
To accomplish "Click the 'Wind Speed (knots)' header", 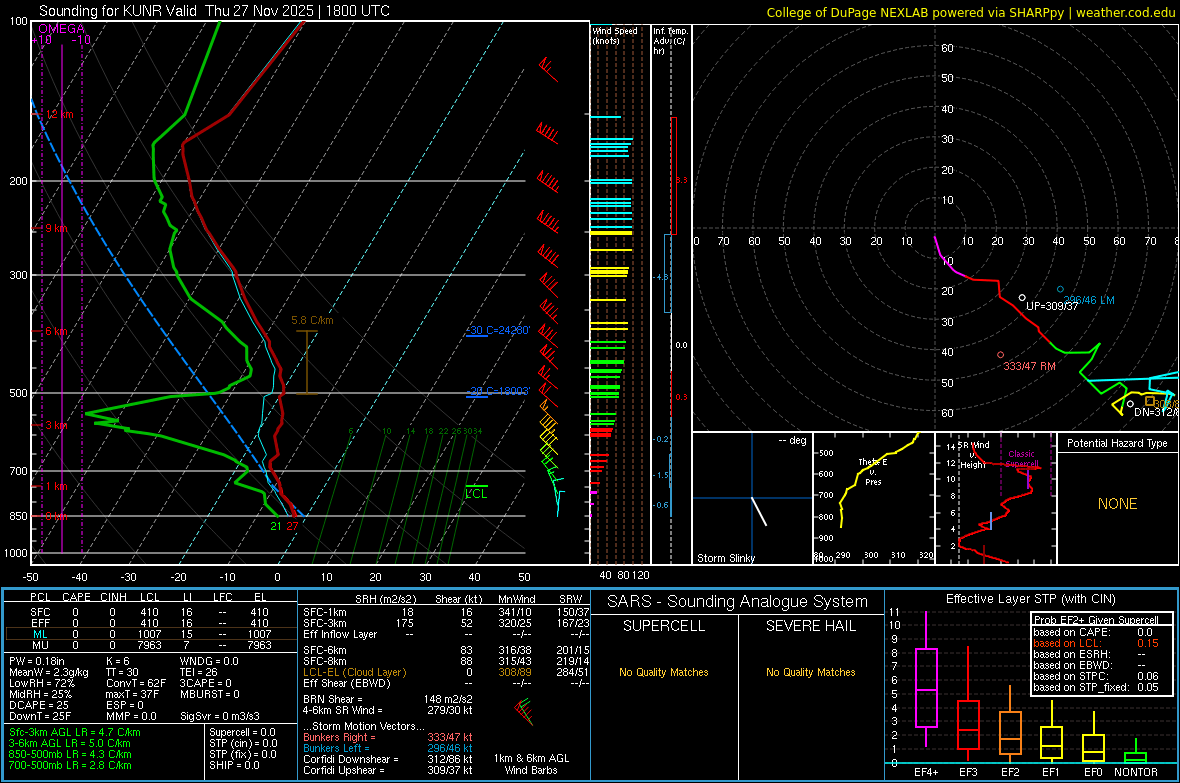I will click(x=614, y=35).
